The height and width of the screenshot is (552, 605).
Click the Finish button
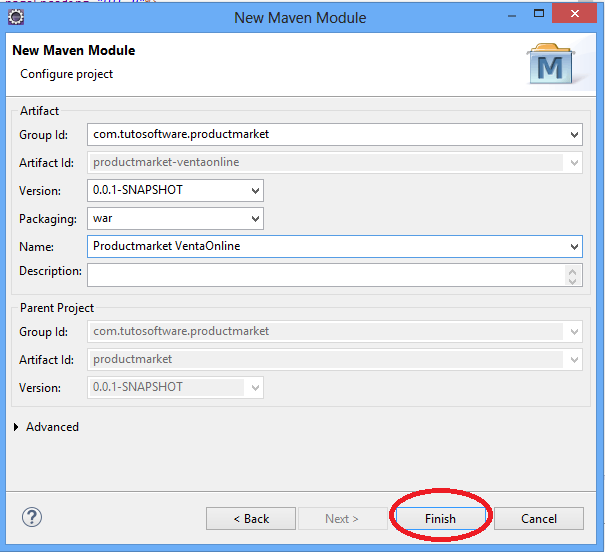click(x=440, y=518)
